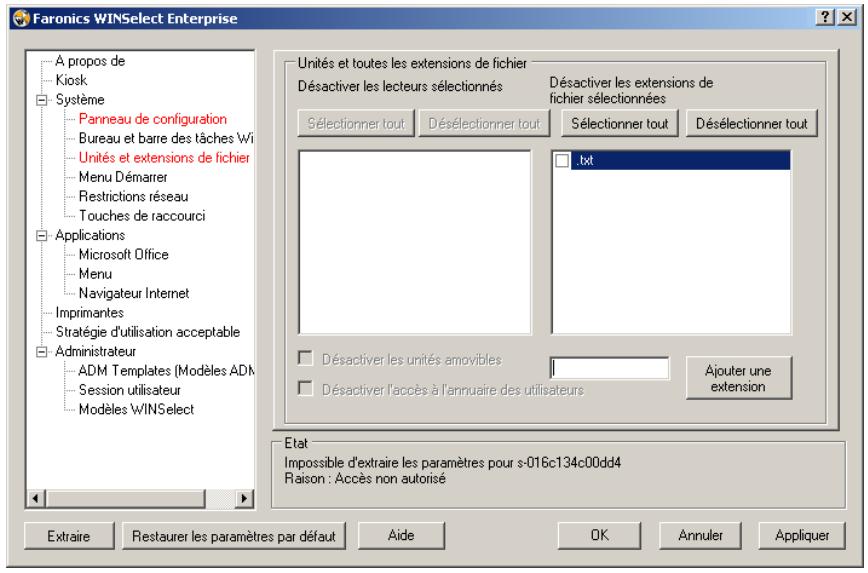Click the Extraire button
868x573 pixels.
(69, 536)
